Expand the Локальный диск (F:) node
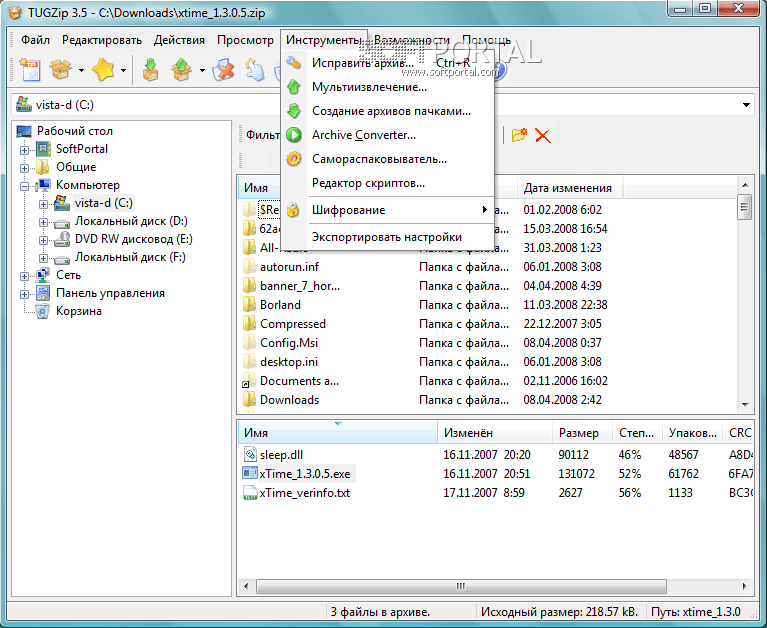The height and width of the screenshot is (628, 767). point(44,258)
